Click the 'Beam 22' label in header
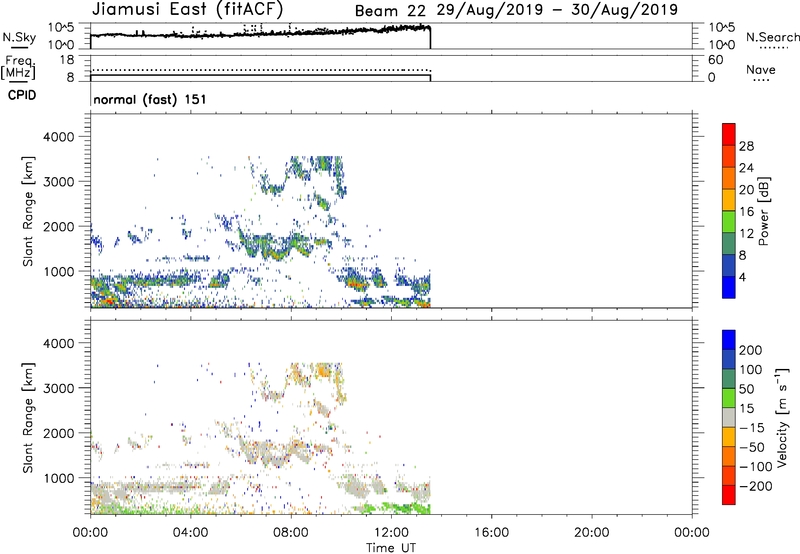 coord(390,11)
